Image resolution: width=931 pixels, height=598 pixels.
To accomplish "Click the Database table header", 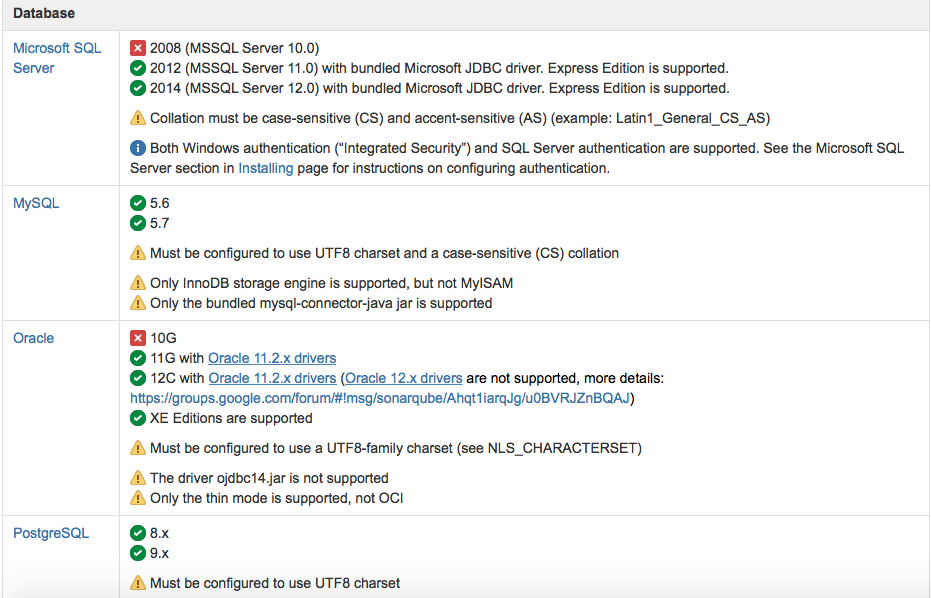I will 44,13.
